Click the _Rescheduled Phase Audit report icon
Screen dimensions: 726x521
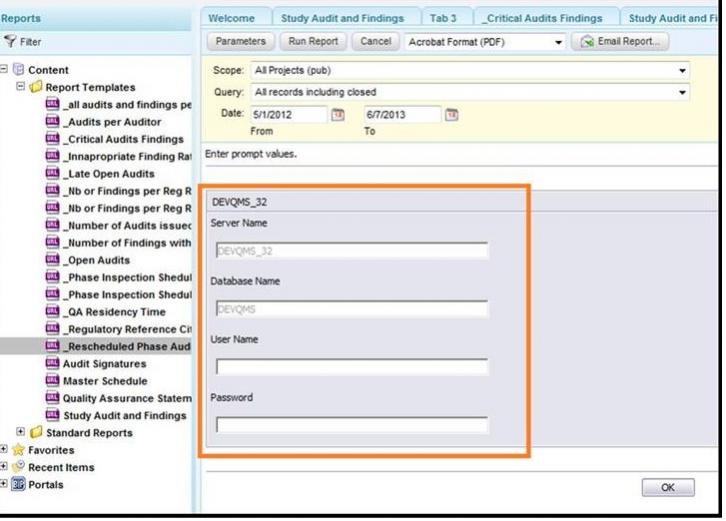52,345
